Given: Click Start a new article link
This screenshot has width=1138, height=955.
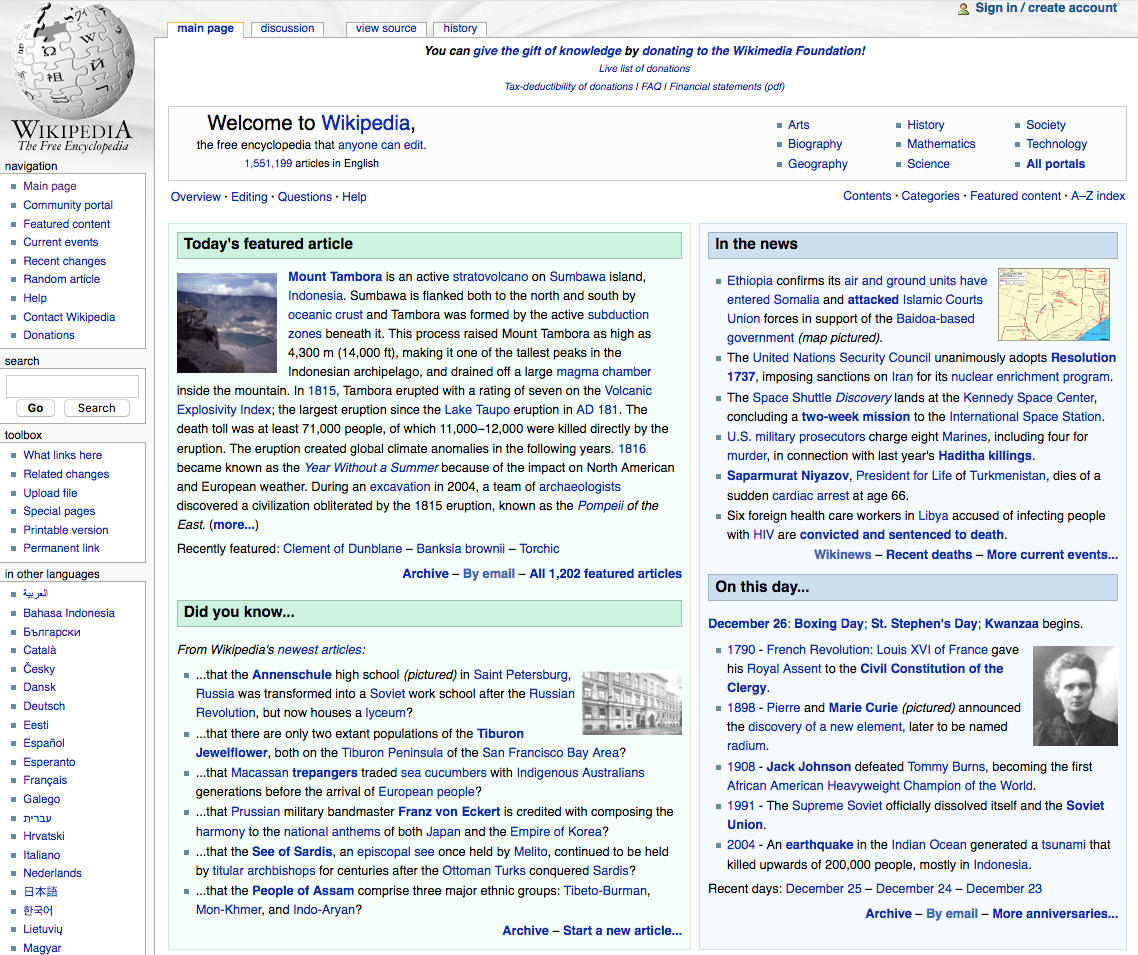Looking at the screenshot, I should (x=622, y=930).
